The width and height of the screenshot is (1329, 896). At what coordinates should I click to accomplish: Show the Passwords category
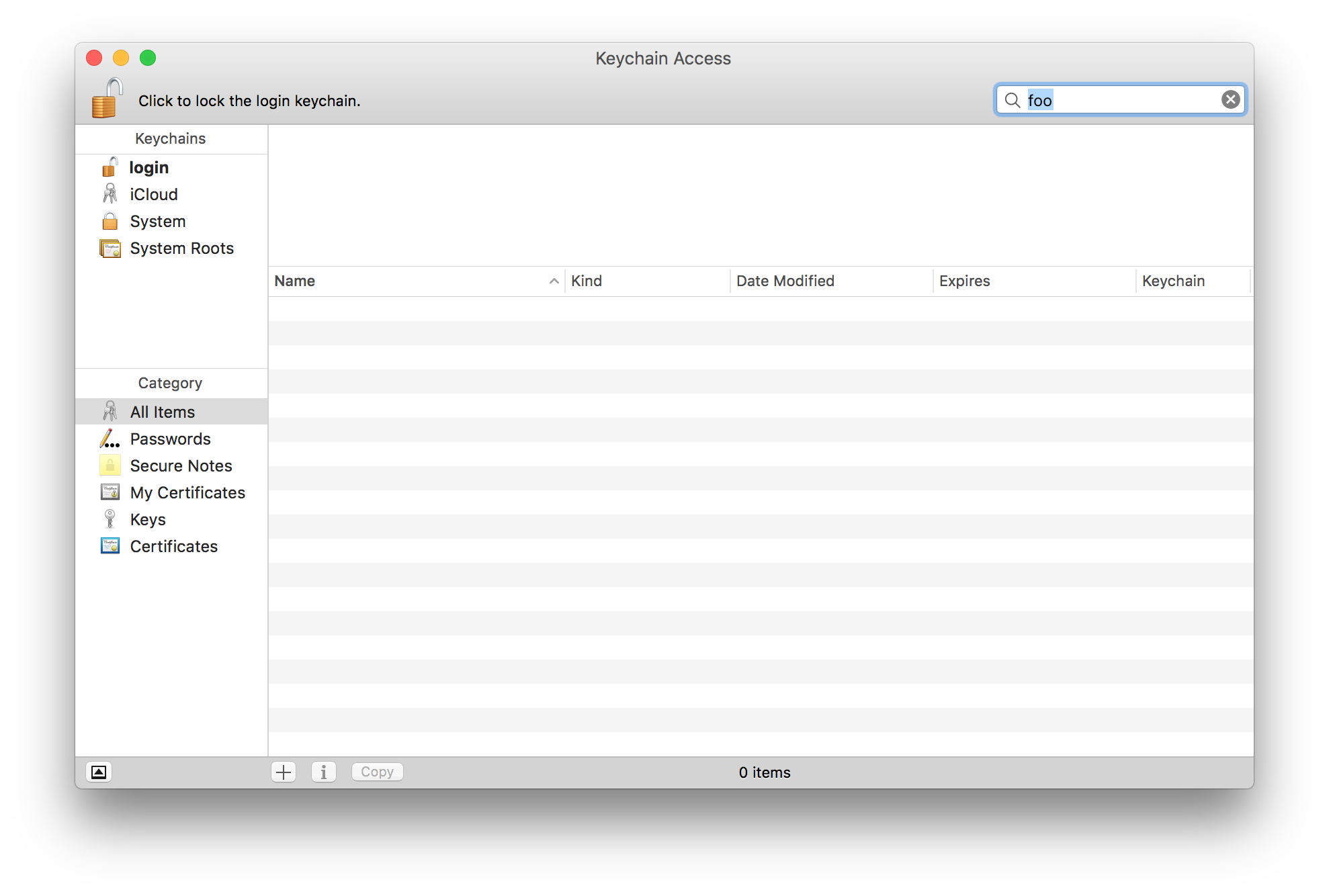click(x=170, y=439)
